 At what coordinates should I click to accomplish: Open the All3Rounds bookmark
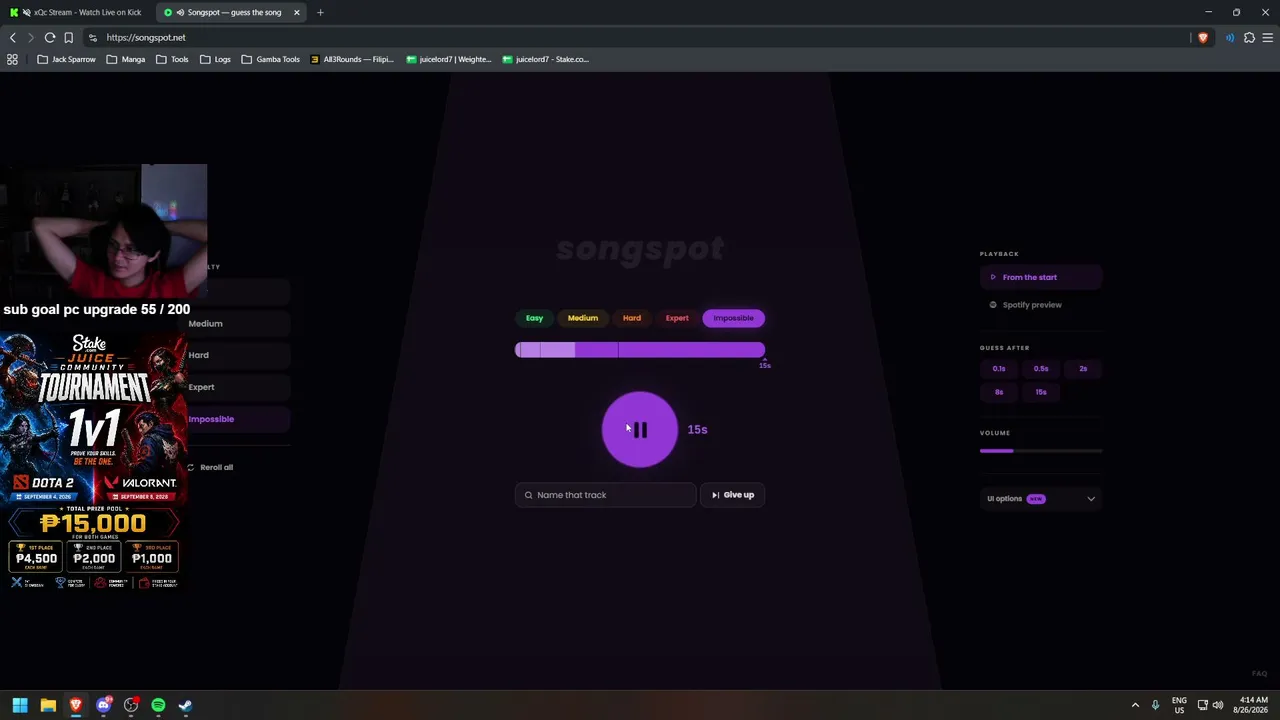pyautogui.click(x=352, y=59)
